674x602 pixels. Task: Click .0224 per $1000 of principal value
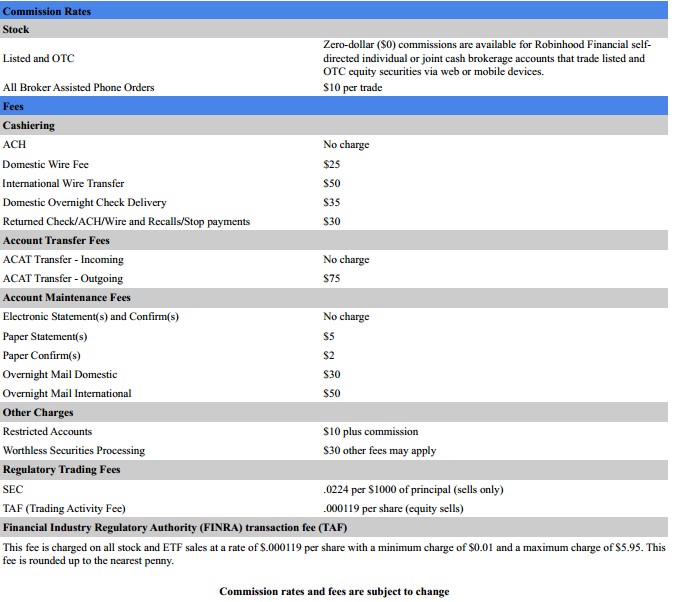[x=413, y=489]
